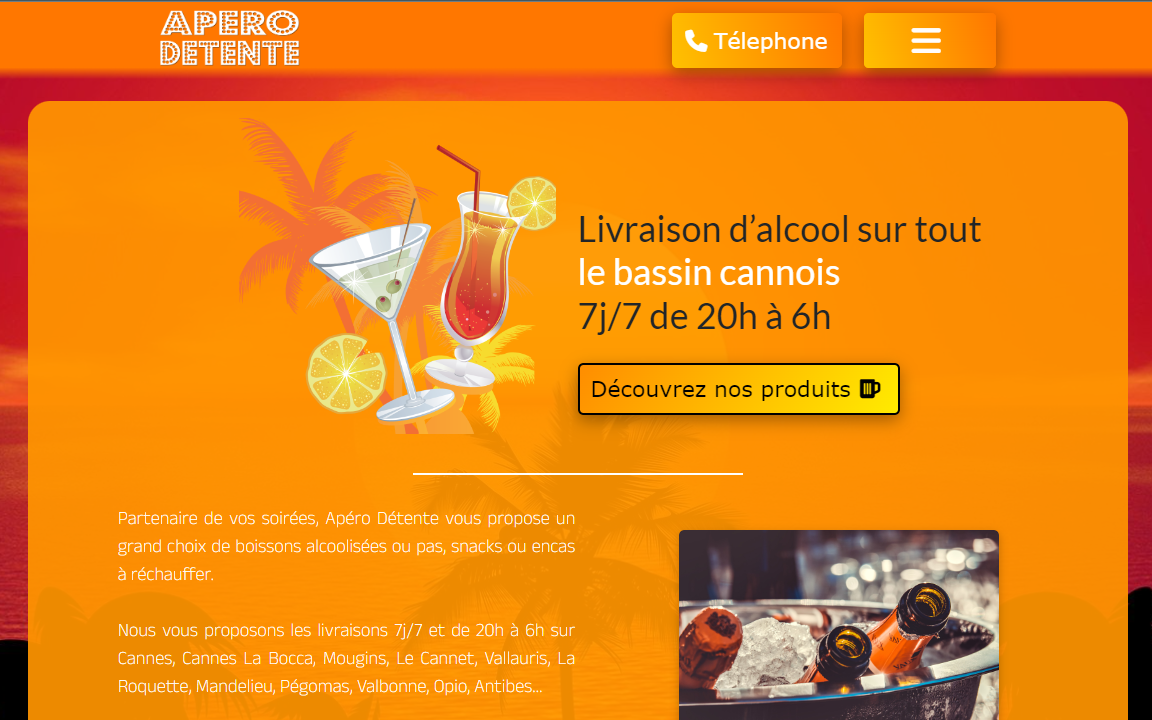Click the beer mug icon
Image resolution: width=1152 pixels, height=720 pixels.
coord(871,389)
